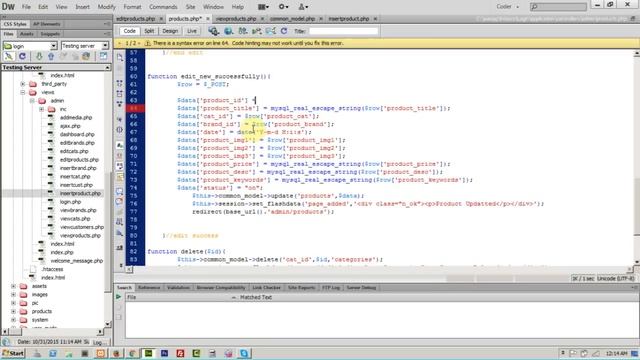Select viewcustomers.php in file tree

click(x=82, y=227)
